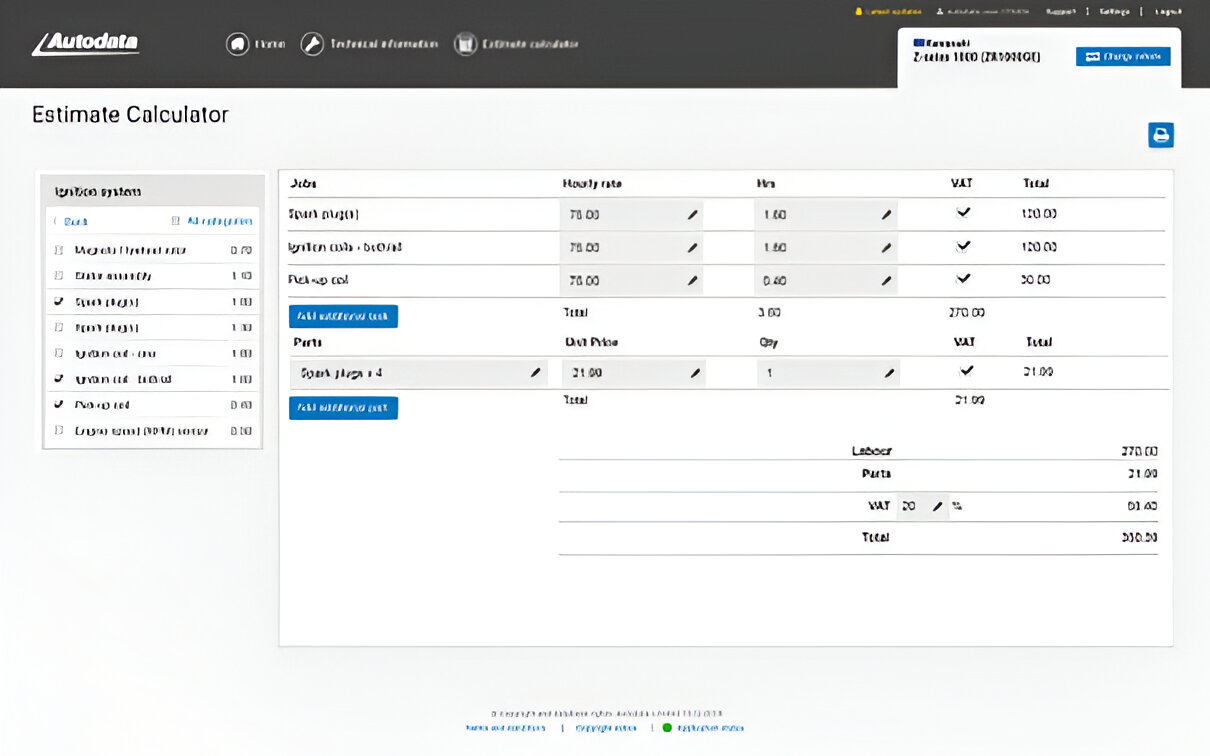Click the pencil icon beside VAT percentage
This screenshot has height=756, width=1210.
[x=937, y=507]
